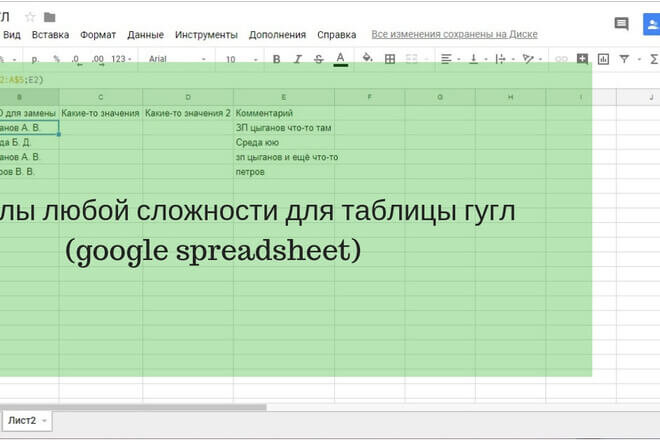This screenshot has width=660, height=440.
Task: Select column J header
Action: [639, 97]
